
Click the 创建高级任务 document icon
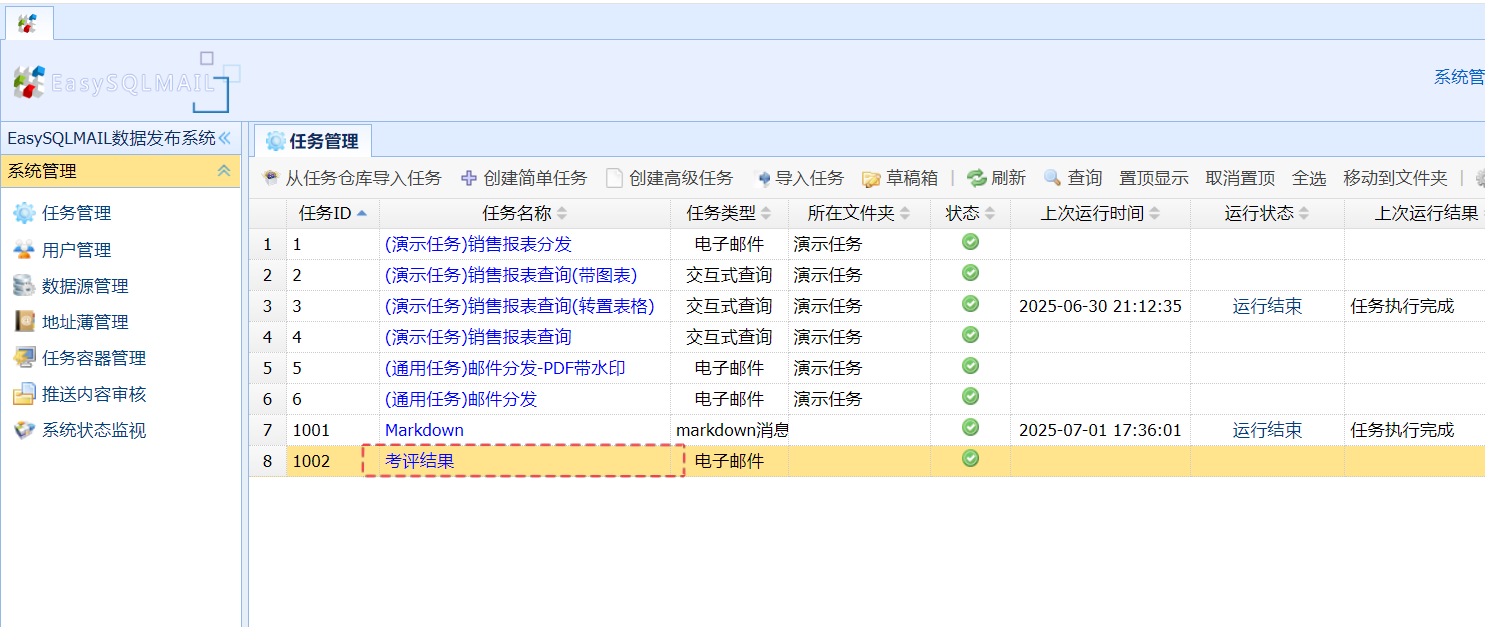pos(614,179)
